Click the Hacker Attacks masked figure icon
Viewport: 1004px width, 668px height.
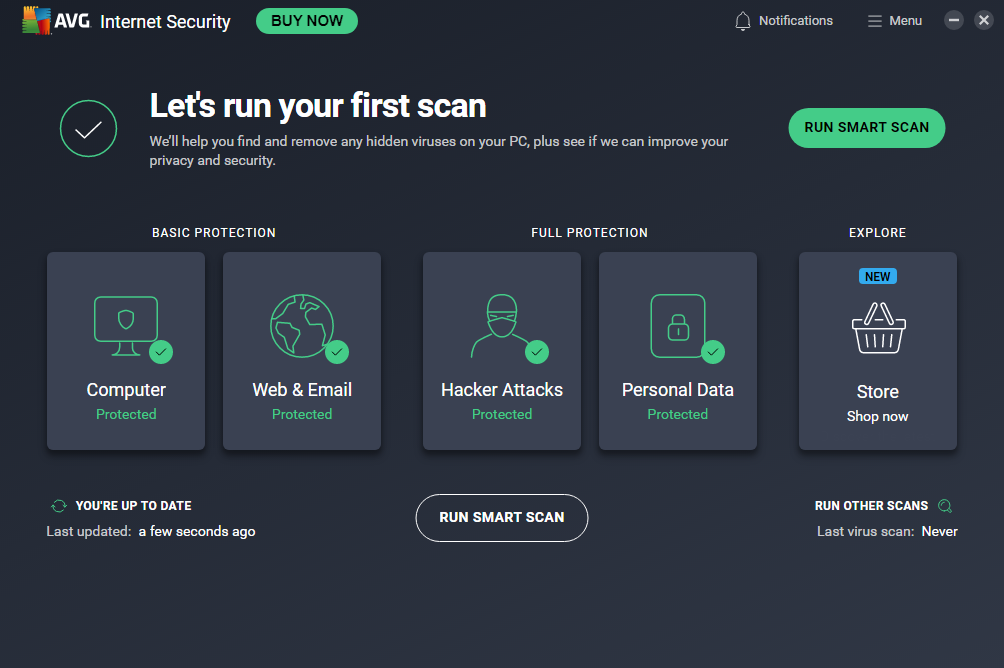[x=501, y=325]
